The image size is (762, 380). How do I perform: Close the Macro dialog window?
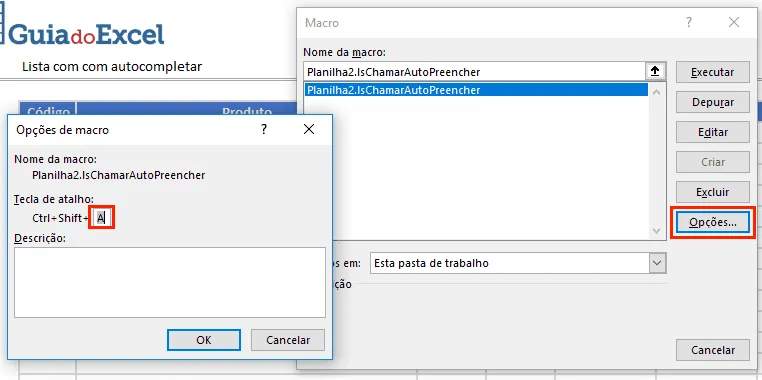coord(734,22)
